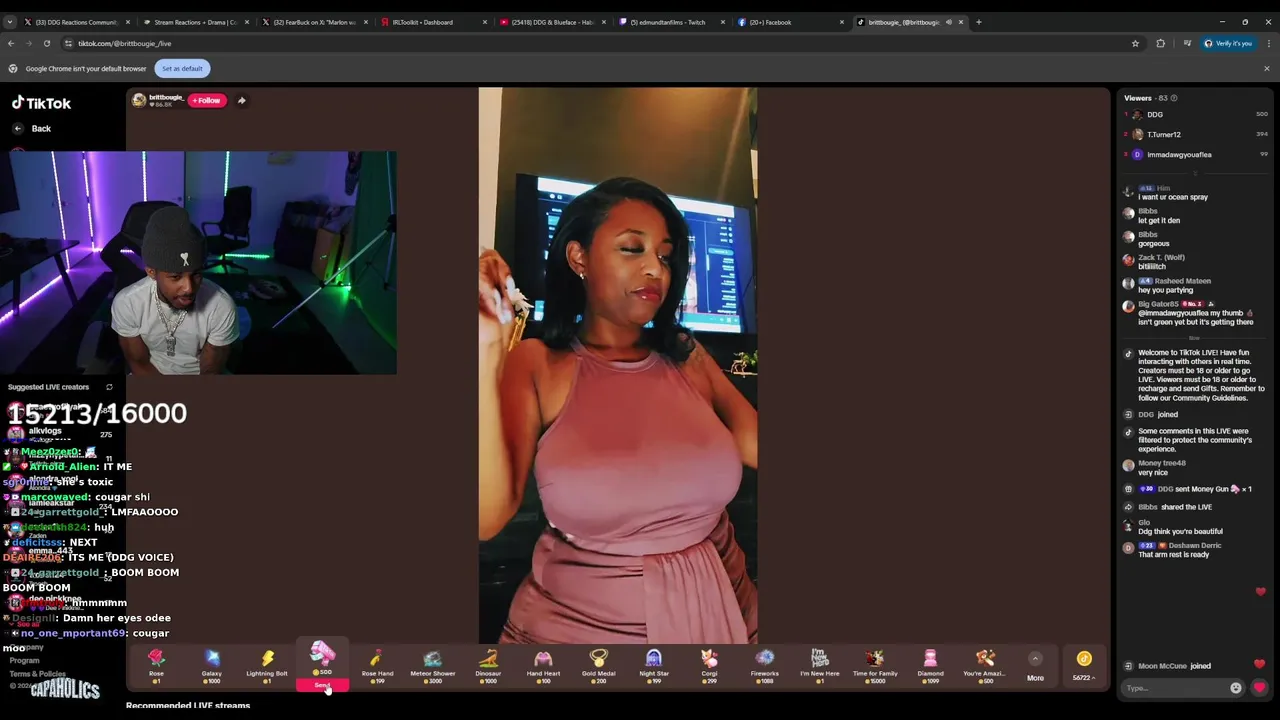
Task: Open viewer immadawgyouaflea in the ranking
Action: pos(1196,154)
